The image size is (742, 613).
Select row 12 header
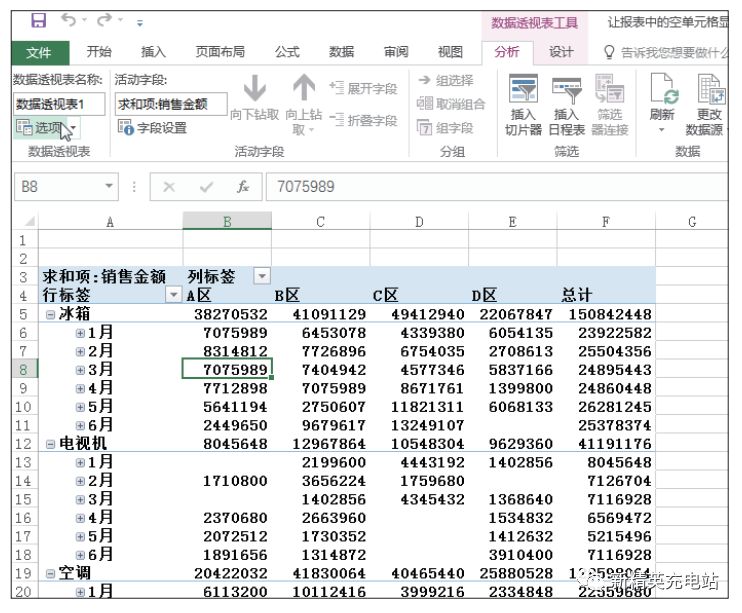[24, 444]
